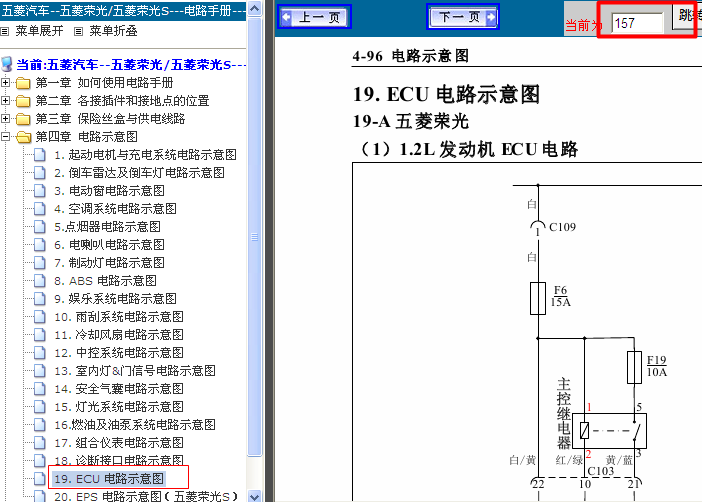Select the root node 当前:五菱汽车--五菱荣光

[x=131, y=65]
